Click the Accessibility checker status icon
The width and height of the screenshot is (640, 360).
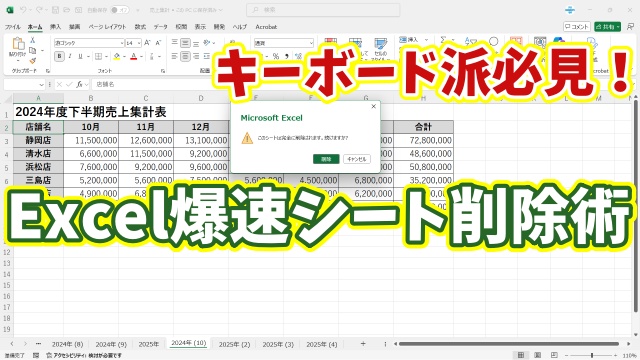[x=49, y=356]
